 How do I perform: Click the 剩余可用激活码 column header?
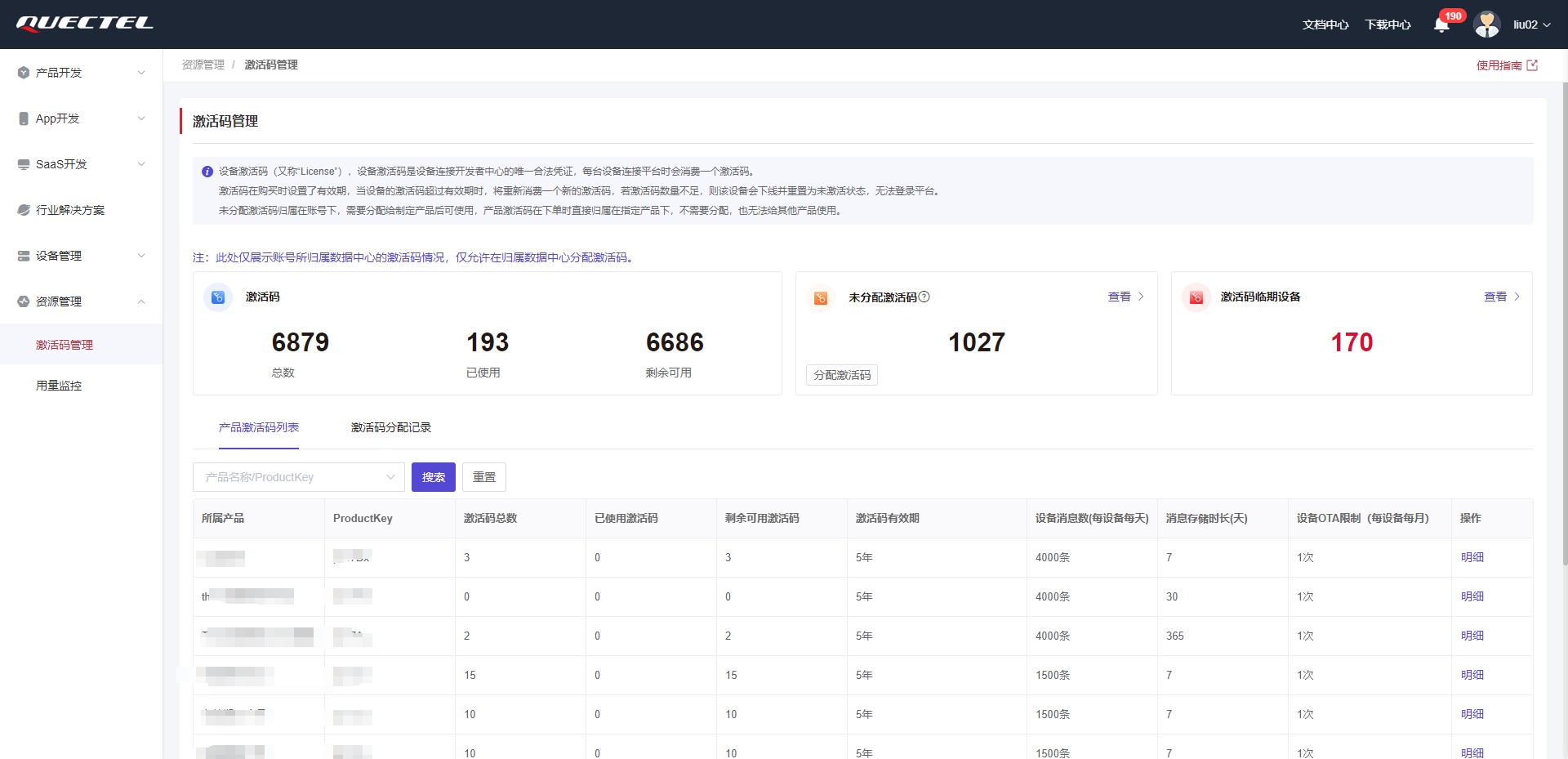click(762, 518)
